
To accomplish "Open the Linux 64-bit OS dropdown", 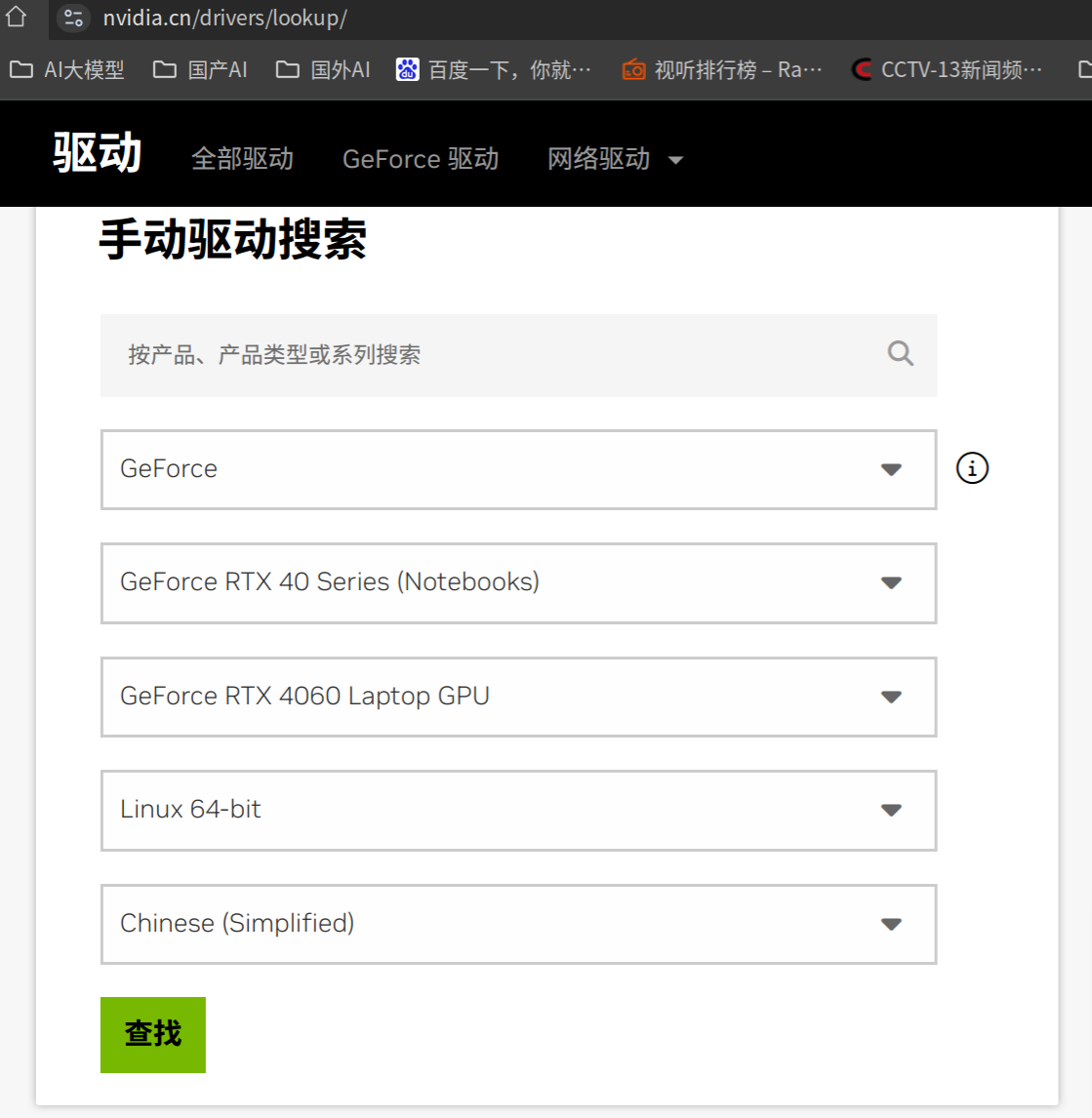I will pos(518,811).
